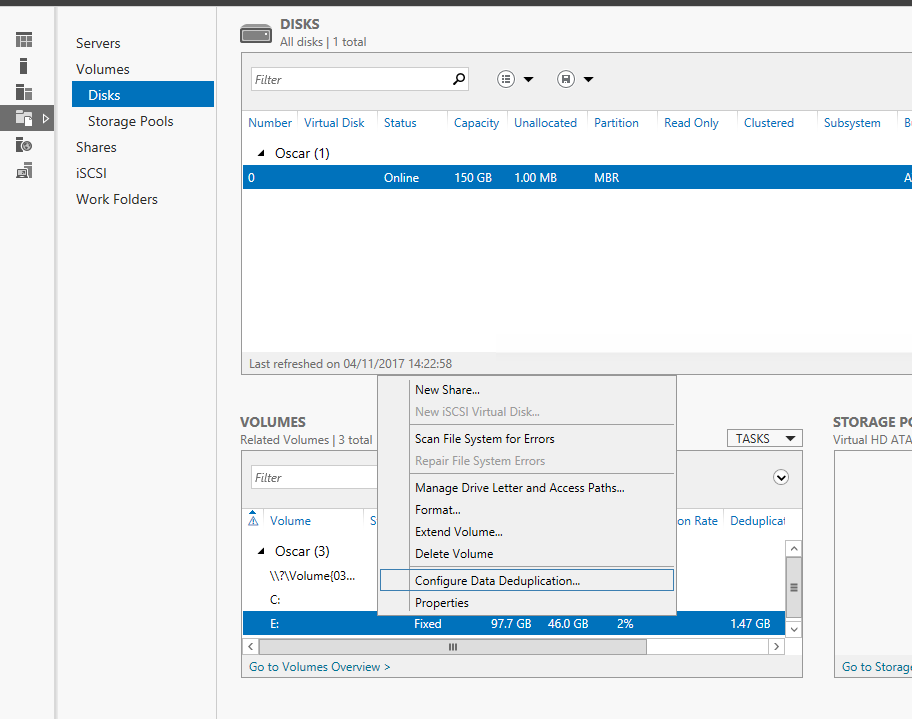This screenshot has height=719, width=912.
Task: Choose Configure Data Deduplication from context menu
Action: tap(497, 581)
